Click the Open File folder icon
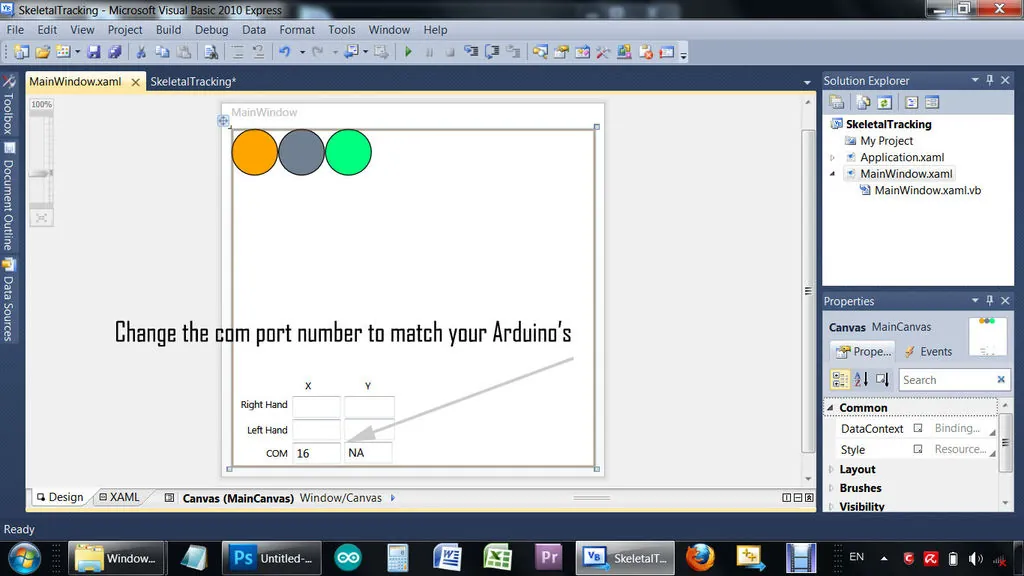The width and height of the screenshot is (1024, 576). coord(42,52)
